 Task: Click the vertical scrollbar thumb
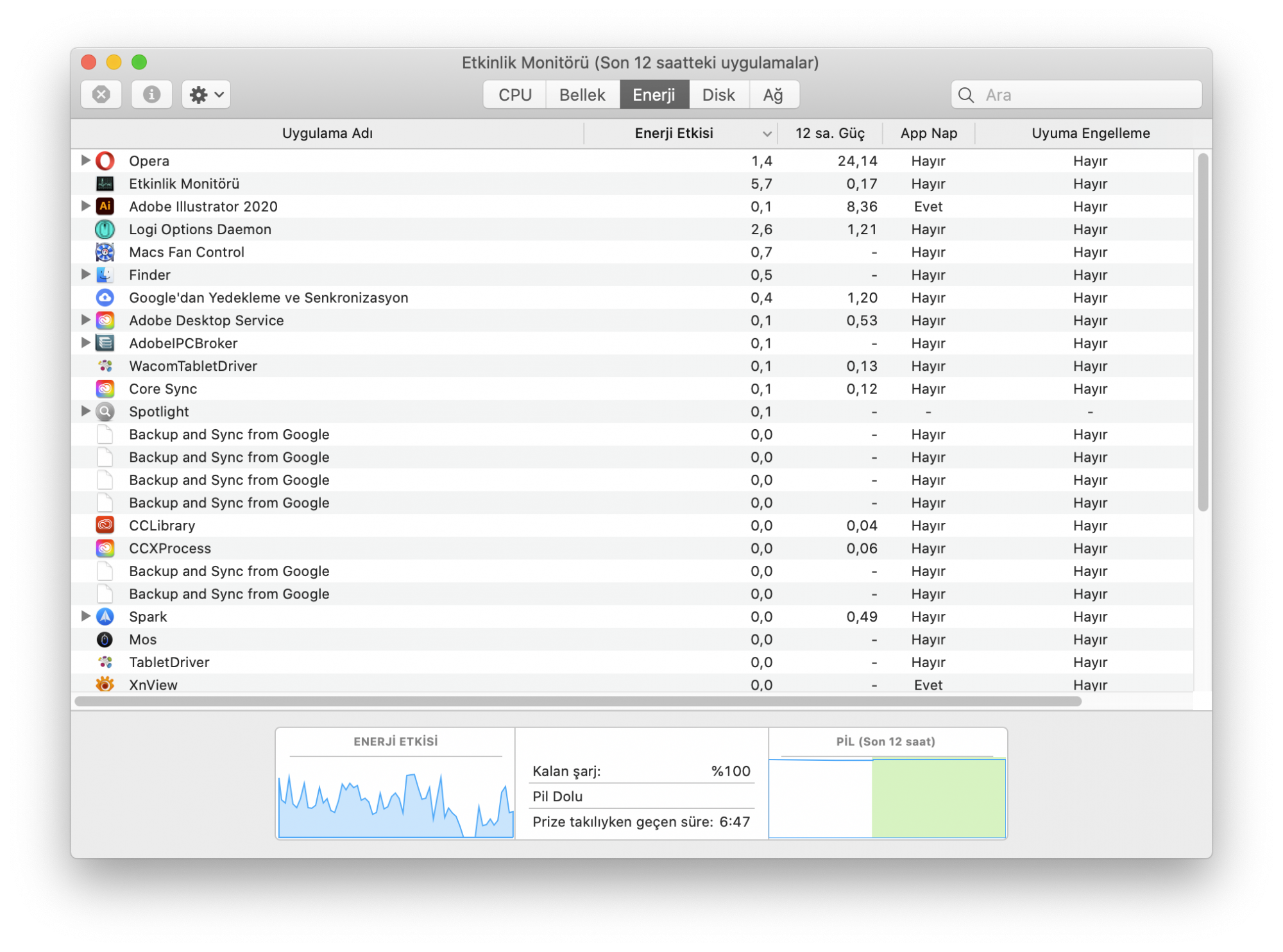[x=1203, y=332]
